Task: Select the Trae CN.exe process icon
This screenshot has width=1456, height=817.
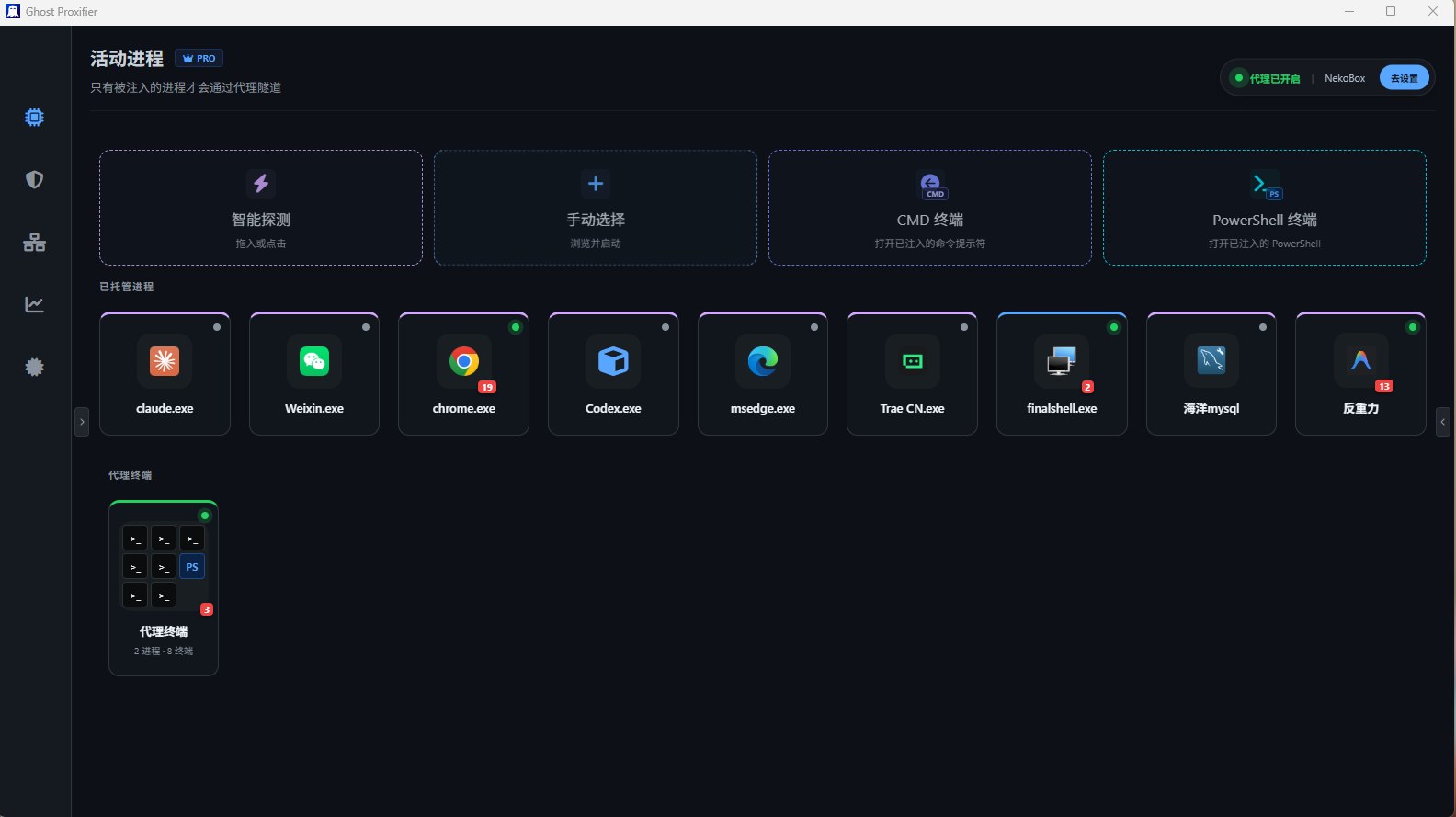Action: point(912,361)
